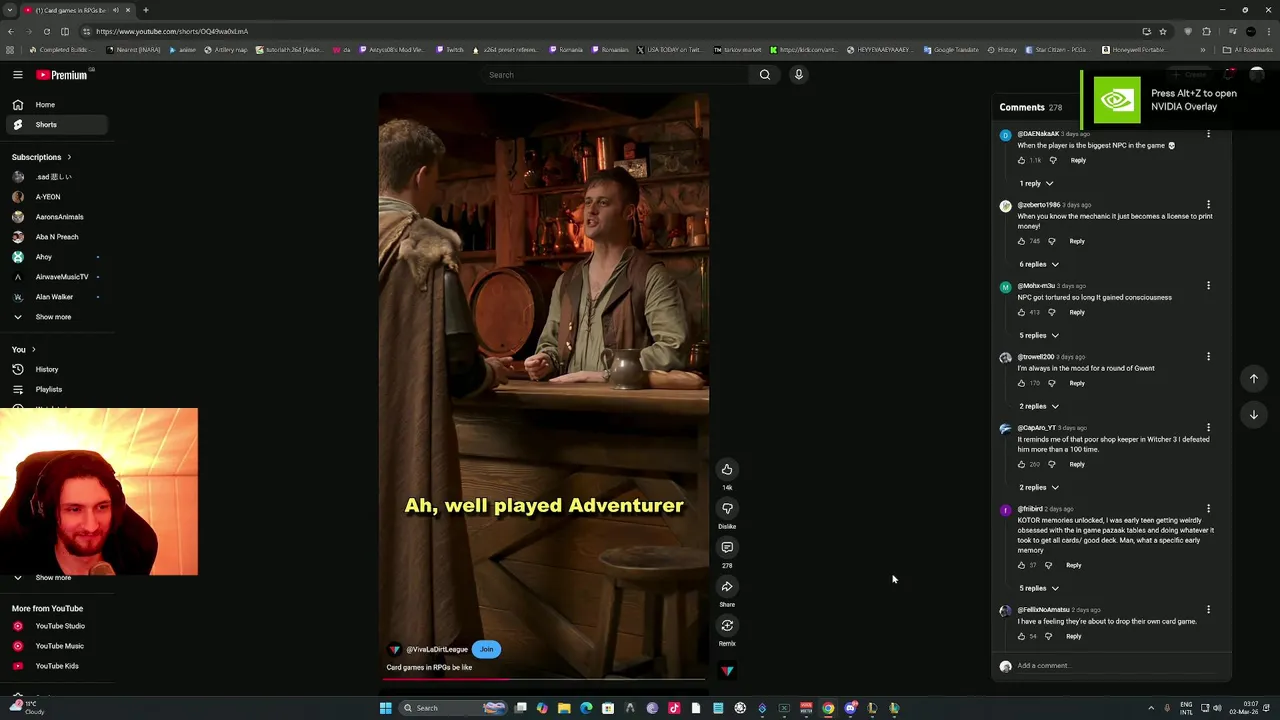
Task: Like the short with thumbs-up
Action: click(x=727, y=470)
